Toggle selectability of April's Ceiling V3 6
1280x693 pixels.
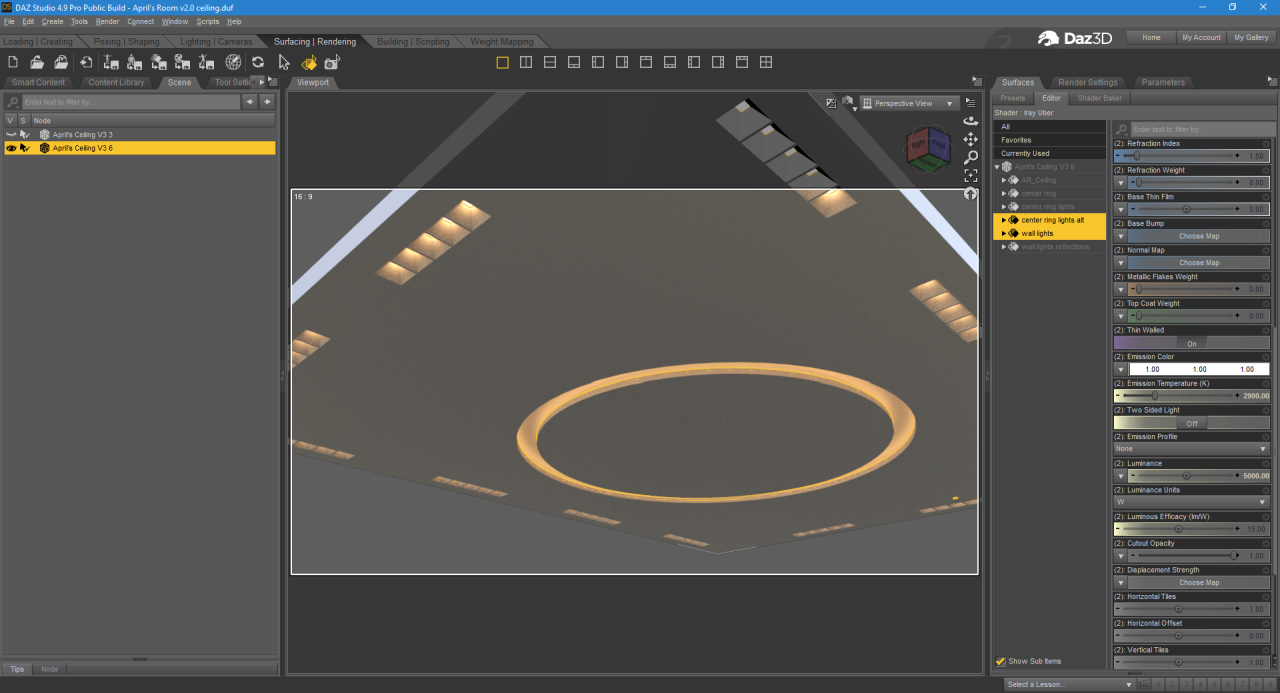coord(24,148)
